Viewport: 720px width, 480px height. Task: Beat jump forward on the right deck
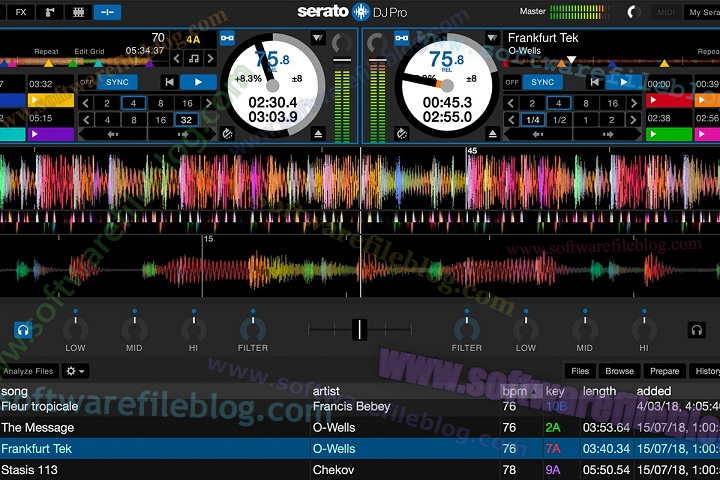click(608, 135)
